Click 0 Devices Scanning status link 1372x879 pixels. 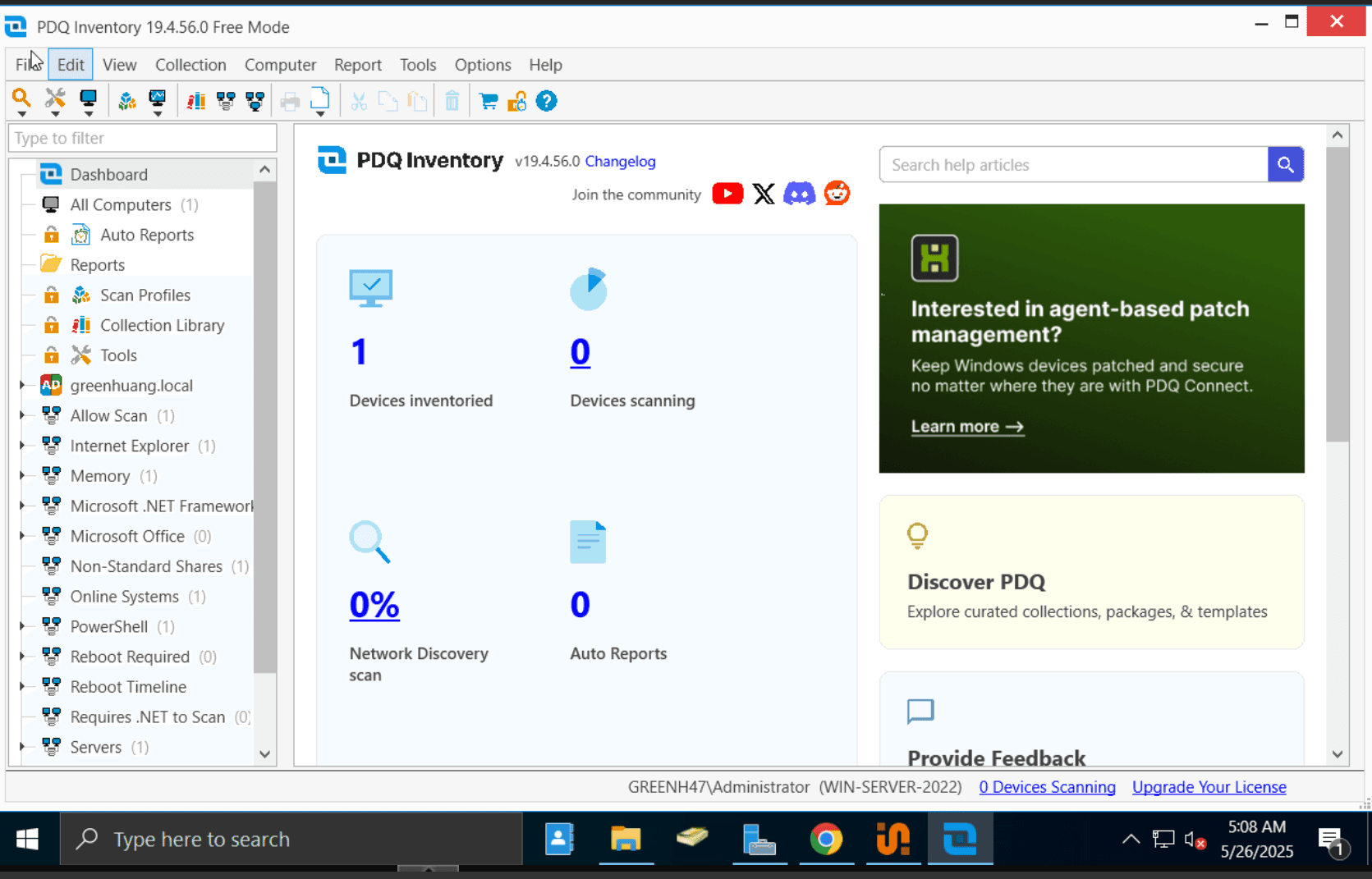1047,787
